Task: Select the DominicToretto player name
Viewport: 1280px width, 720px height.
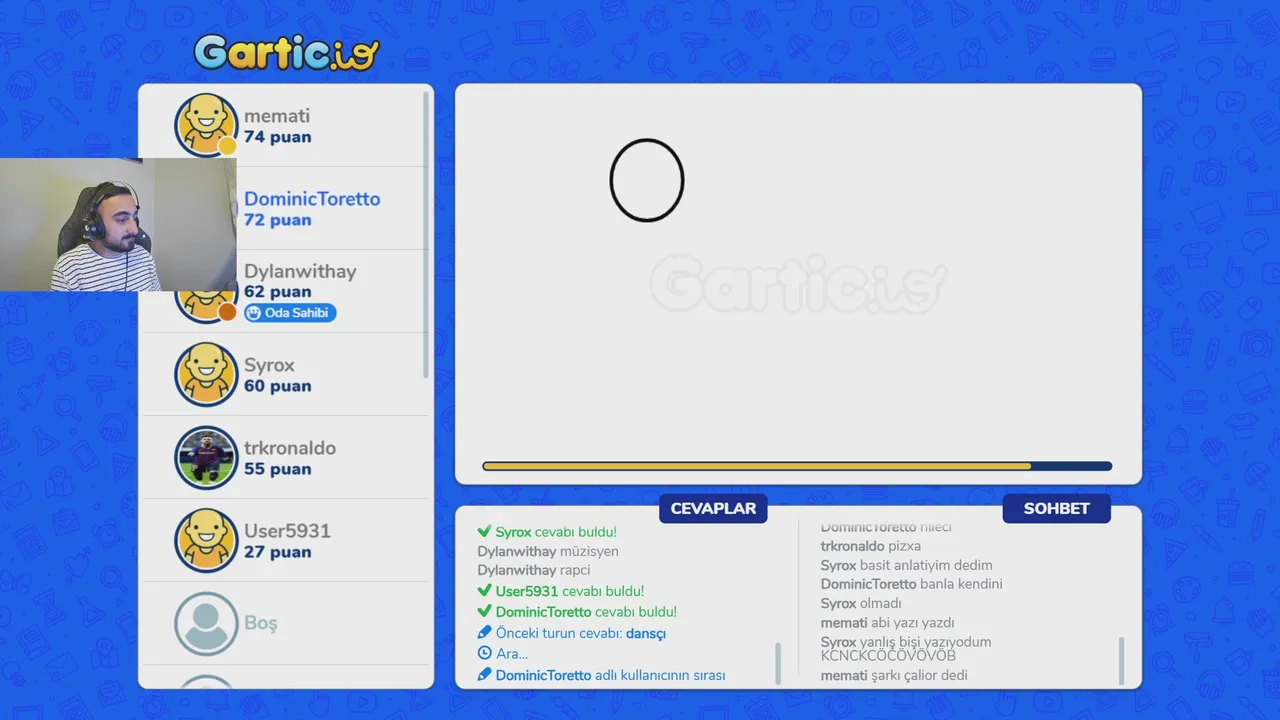Action: [312, 199]
